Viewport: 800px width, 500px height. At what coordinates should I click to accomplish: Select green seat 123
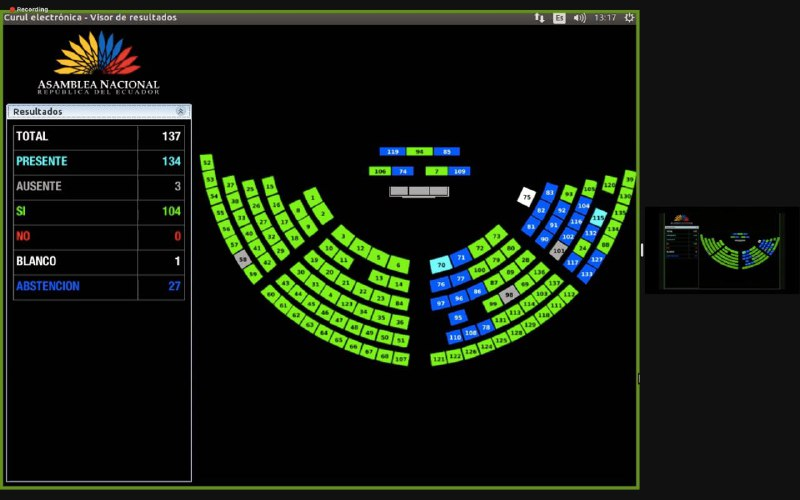click(347, 304)
